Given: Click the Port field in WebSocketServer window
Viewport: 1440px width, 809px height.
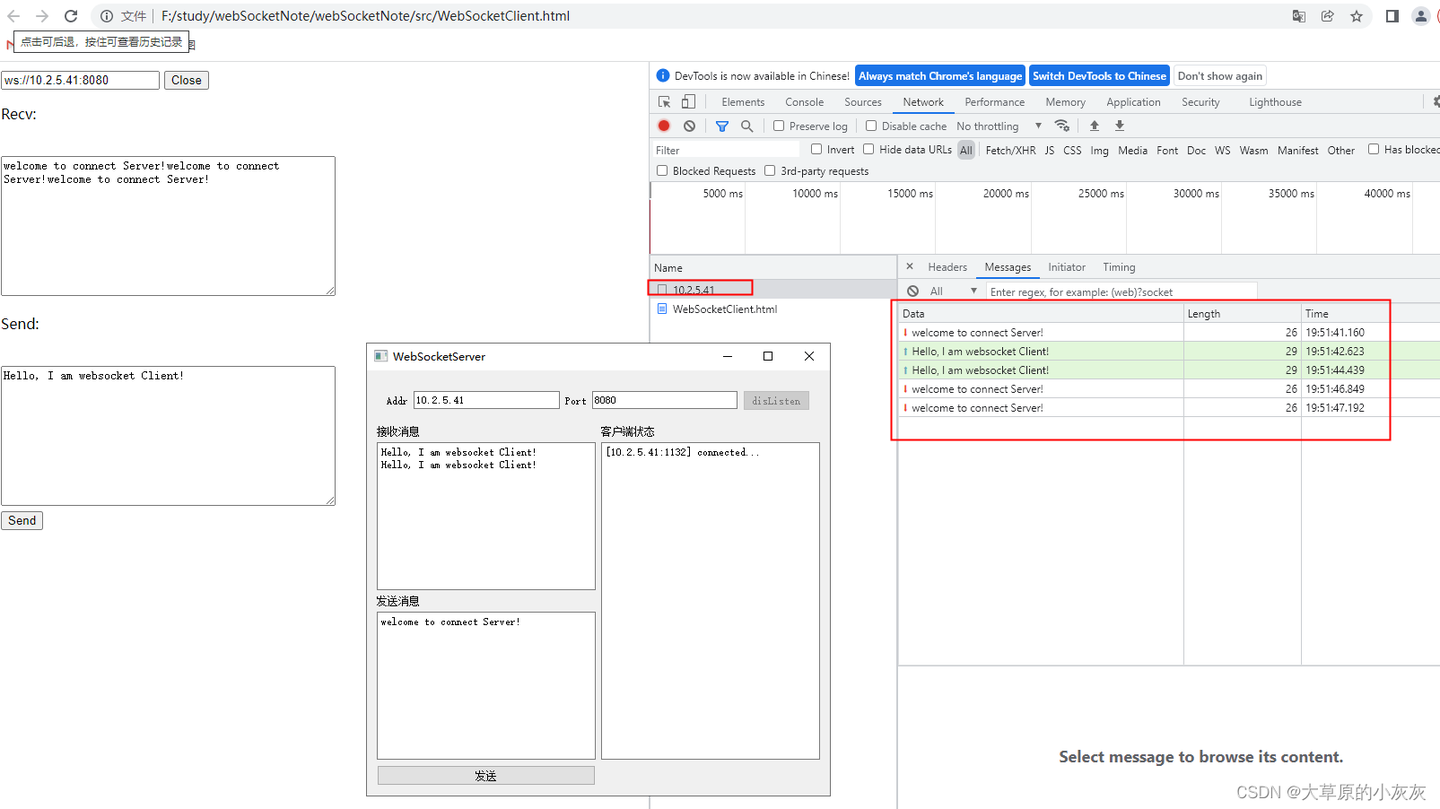Looking at the screenshot, I should [x=664, y=400].
